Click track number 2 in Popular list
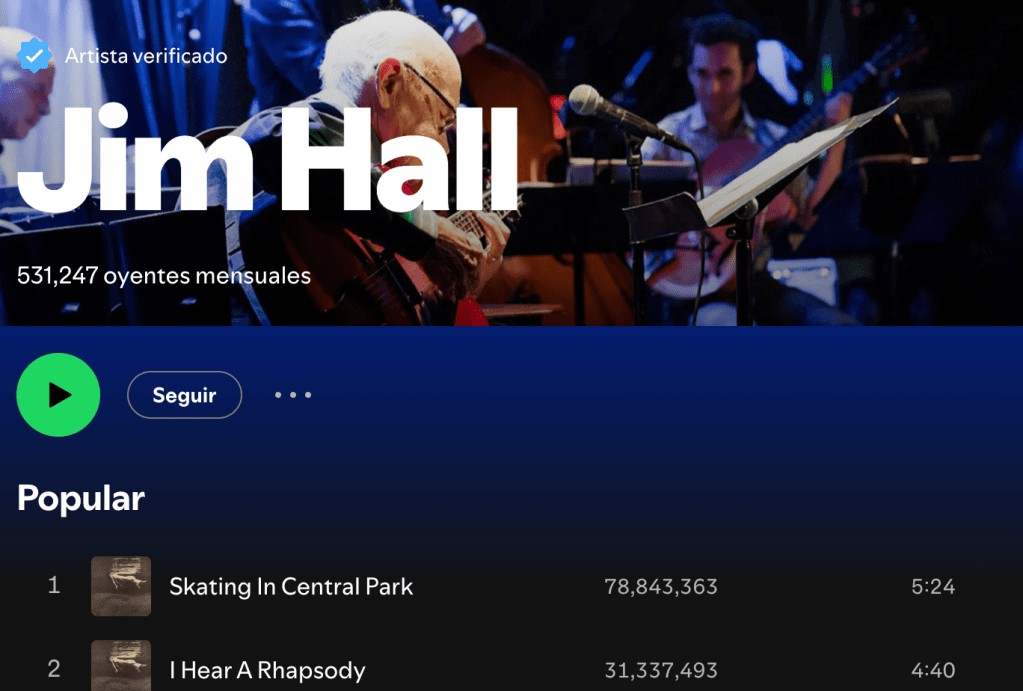Image resolution: width=1023 pixels, height=691 pixels. click(54, 669)
